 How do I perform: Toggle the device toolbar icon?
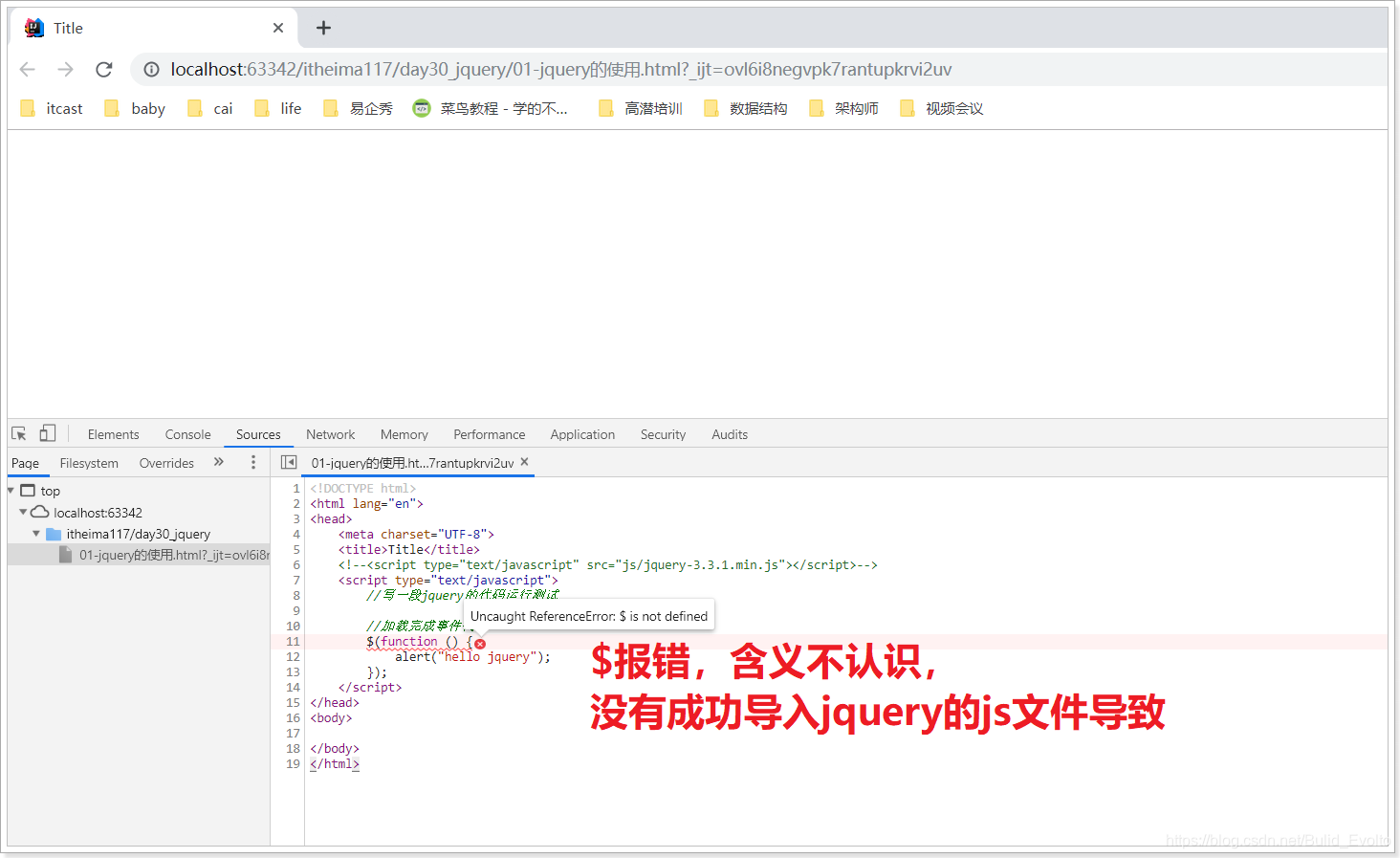[x=47, y=433]
